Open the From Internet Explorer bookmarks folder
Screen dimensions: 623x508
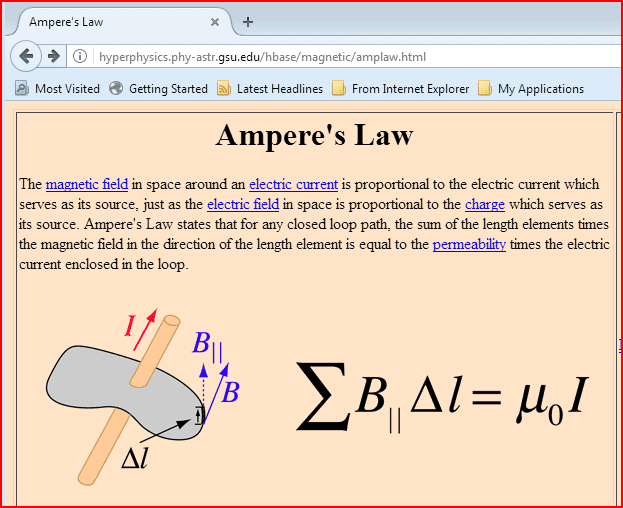tap(400, 89)
